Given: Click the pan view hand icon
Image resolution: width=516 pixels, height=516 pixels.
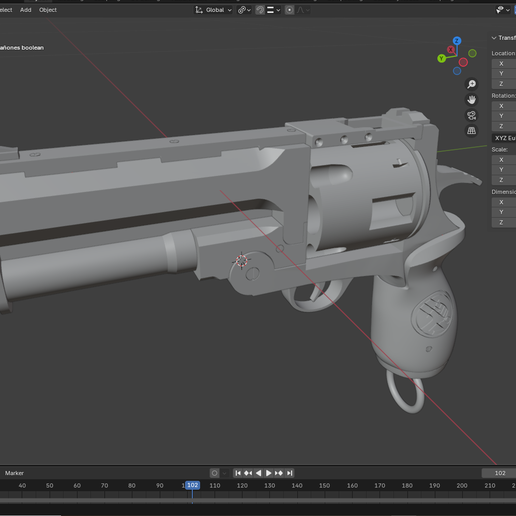Looking at the screenshot, I should tap(471, 100).
